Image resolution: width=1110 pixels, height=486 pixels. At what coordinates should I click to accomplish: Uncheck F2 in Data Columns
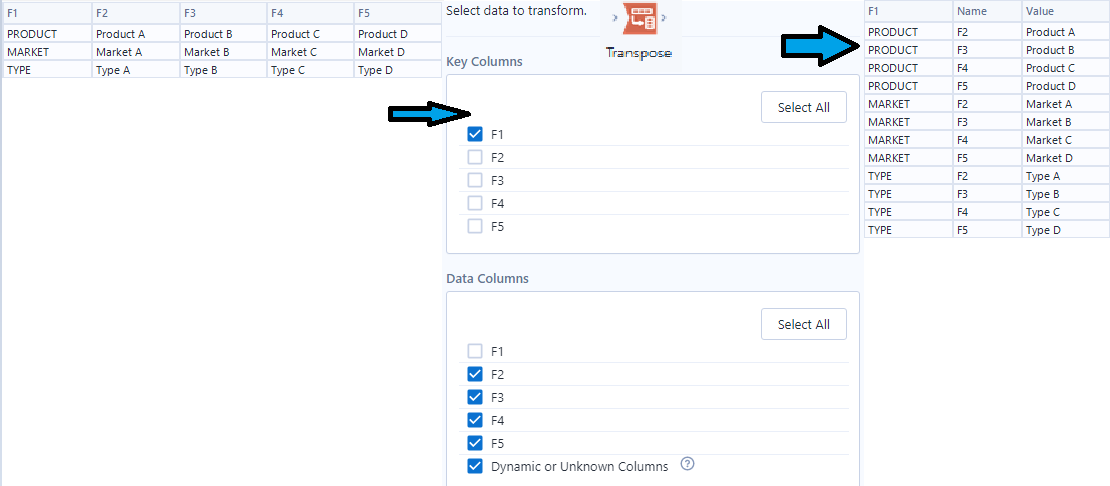coord(475,374)
